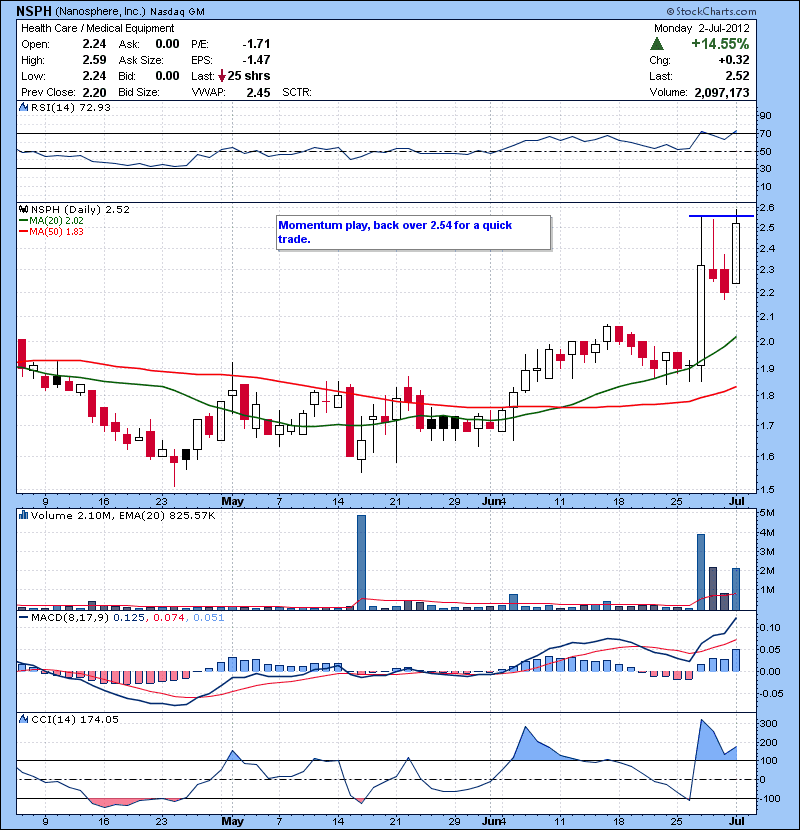The height and width of the screenshot is (830, 800).
Task: Click the candlestick icon beside NSPH (Daily)
Action: tap(23, 210)
